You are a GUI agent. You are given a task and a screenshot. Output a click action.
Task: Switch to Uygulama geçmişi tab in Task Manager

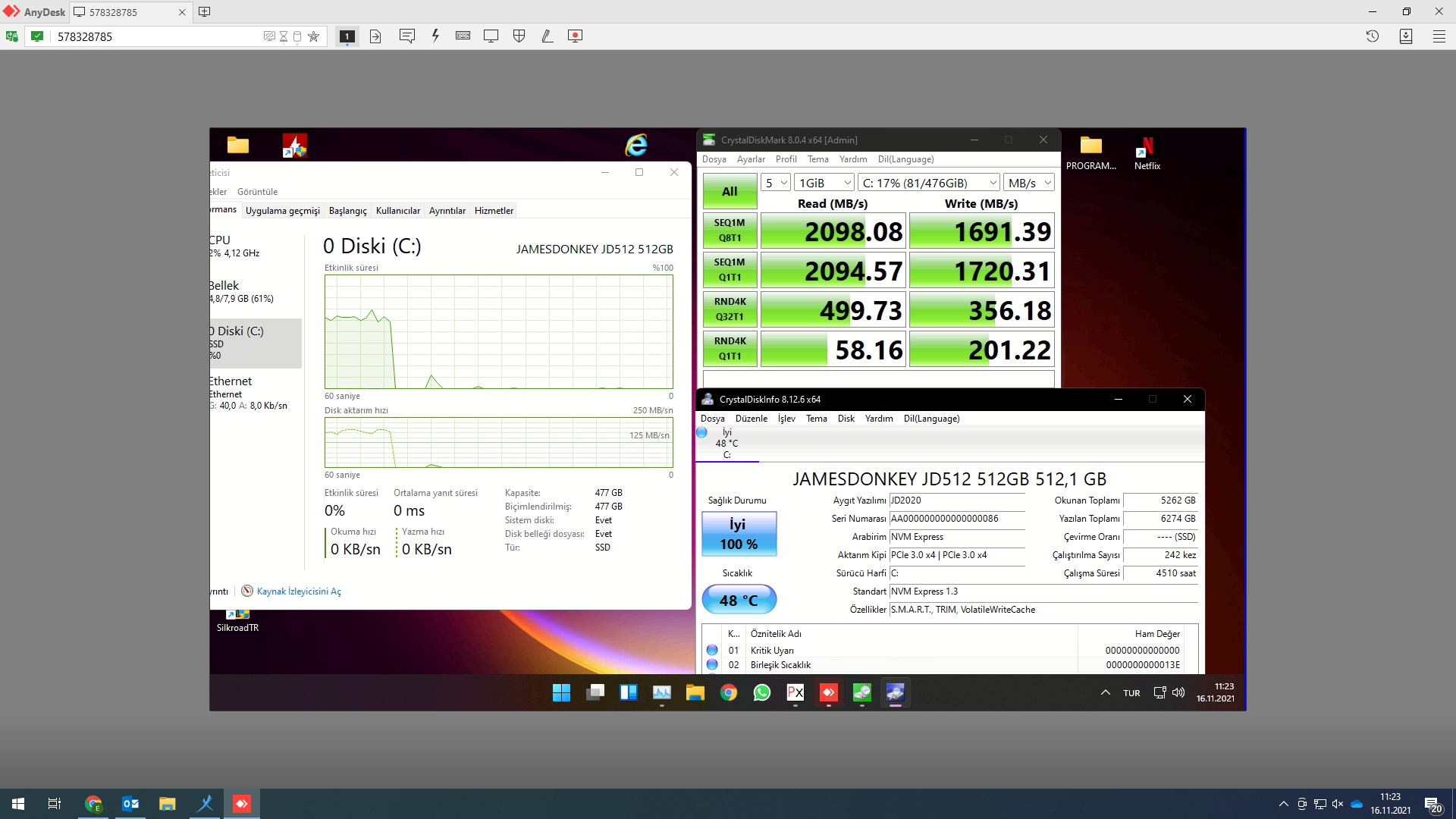[x=282, y=211]
